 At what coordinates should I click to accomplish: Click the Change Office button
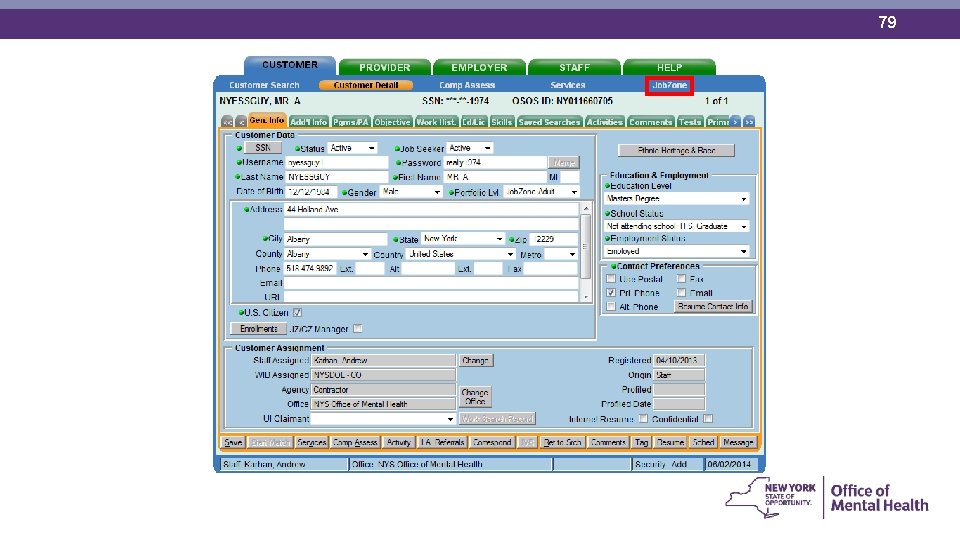pos(475,397)
